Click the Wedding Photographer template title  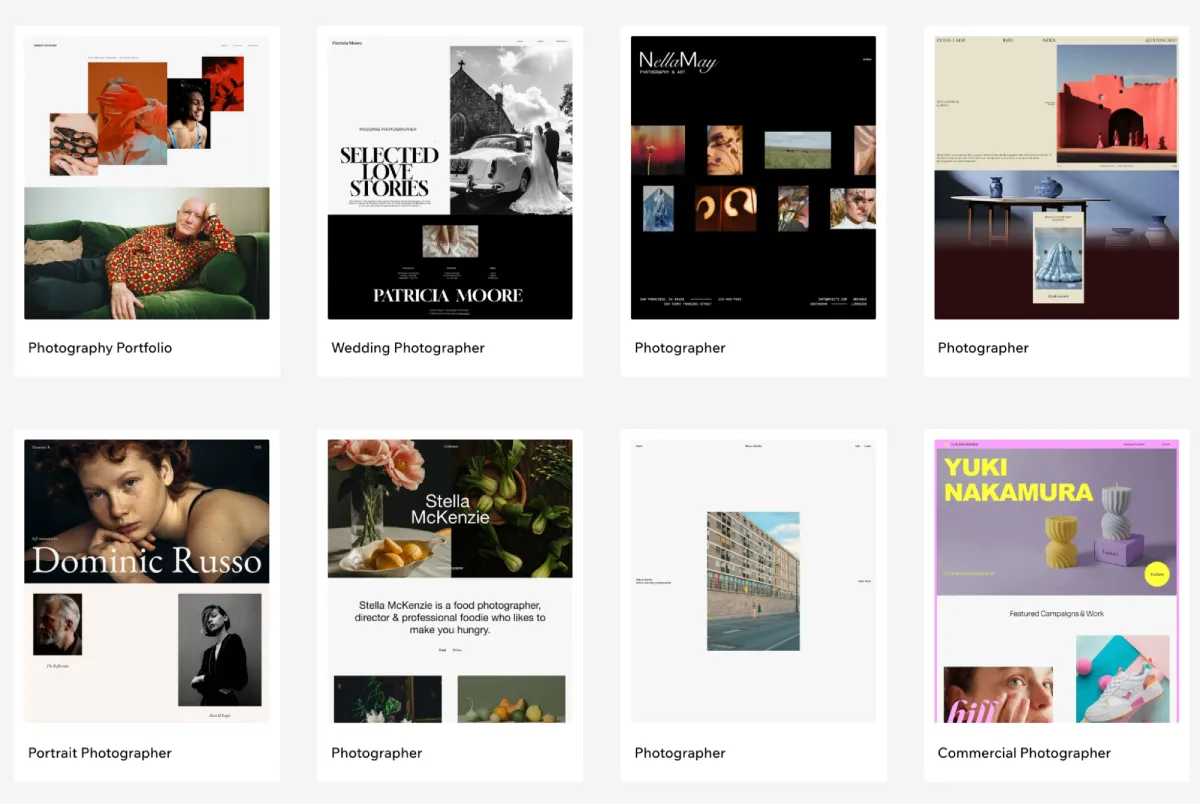point(408,348)
